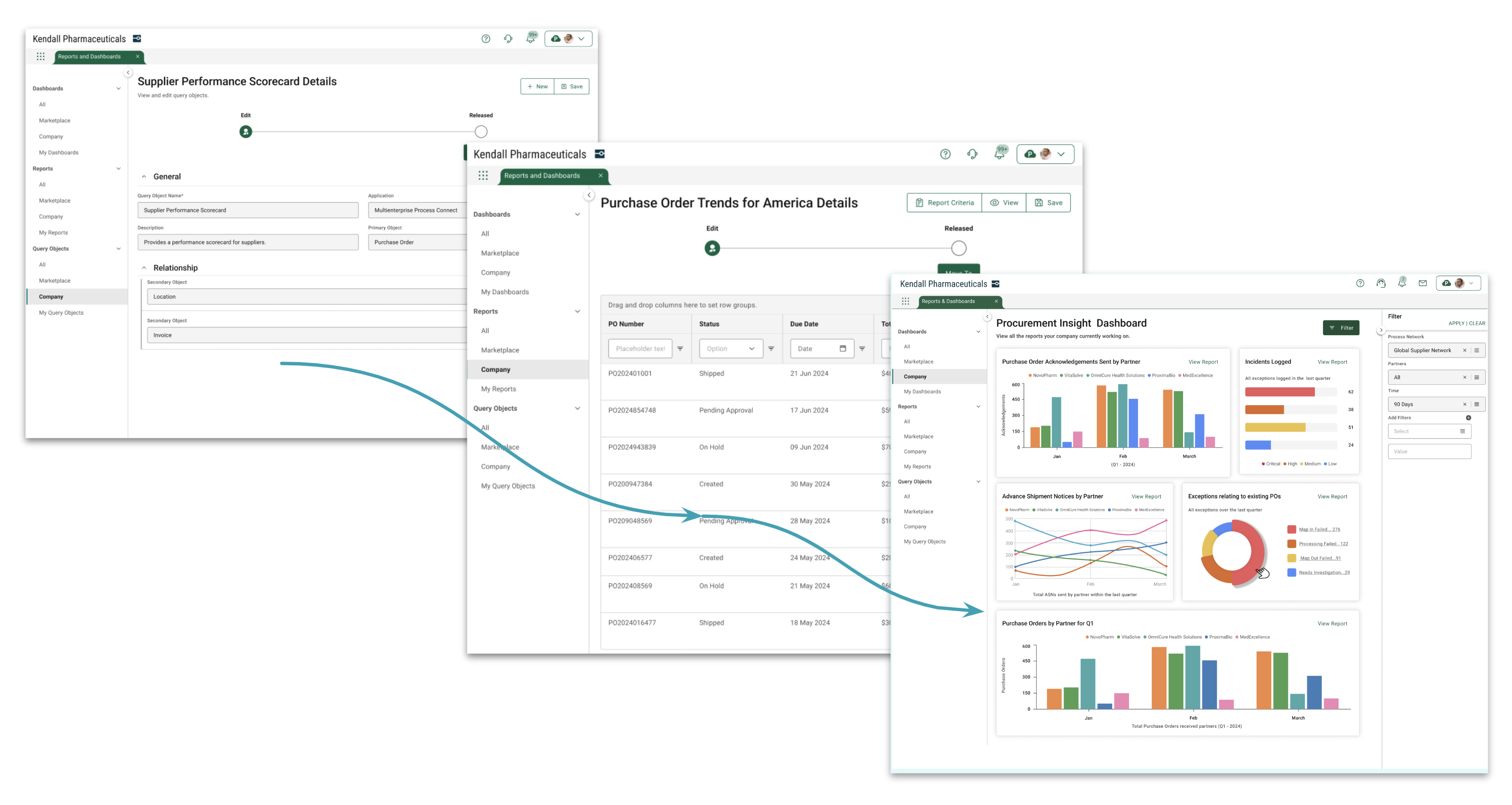Click the green Filter button on dashboard
Viewport: 1512px width, 805px height.
(1341, 328)
